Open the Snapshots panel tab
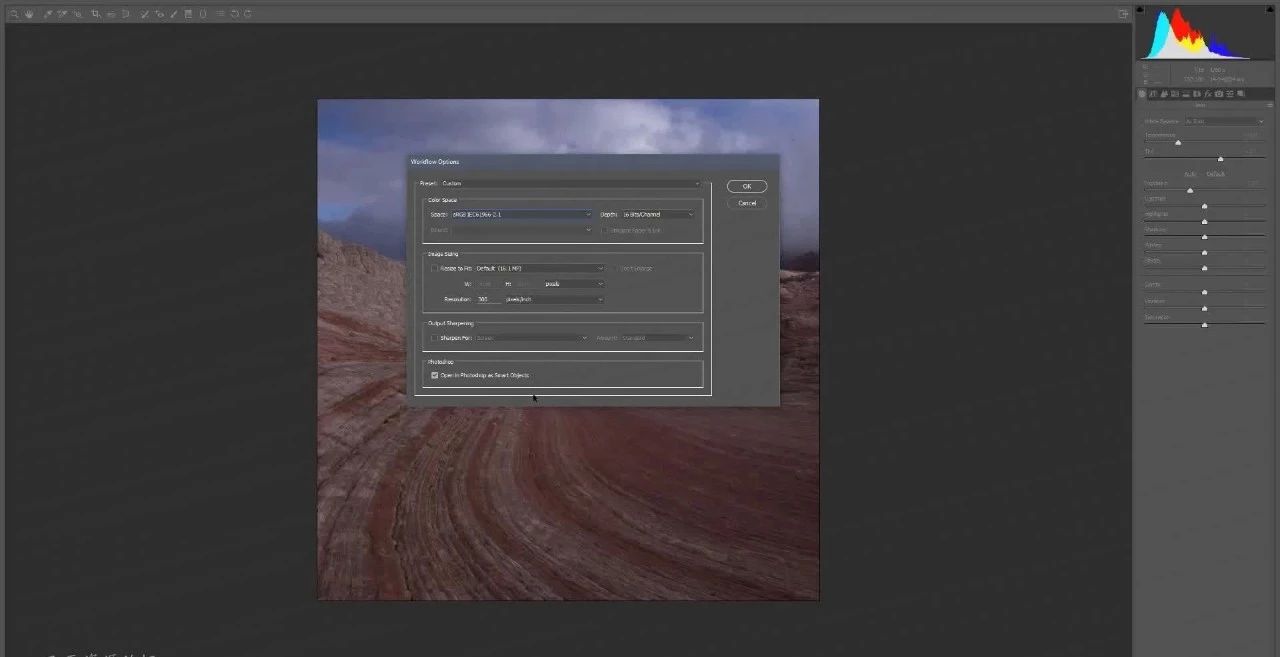The height and width of the screenshot is (657, 1280). pos(1240,94)
